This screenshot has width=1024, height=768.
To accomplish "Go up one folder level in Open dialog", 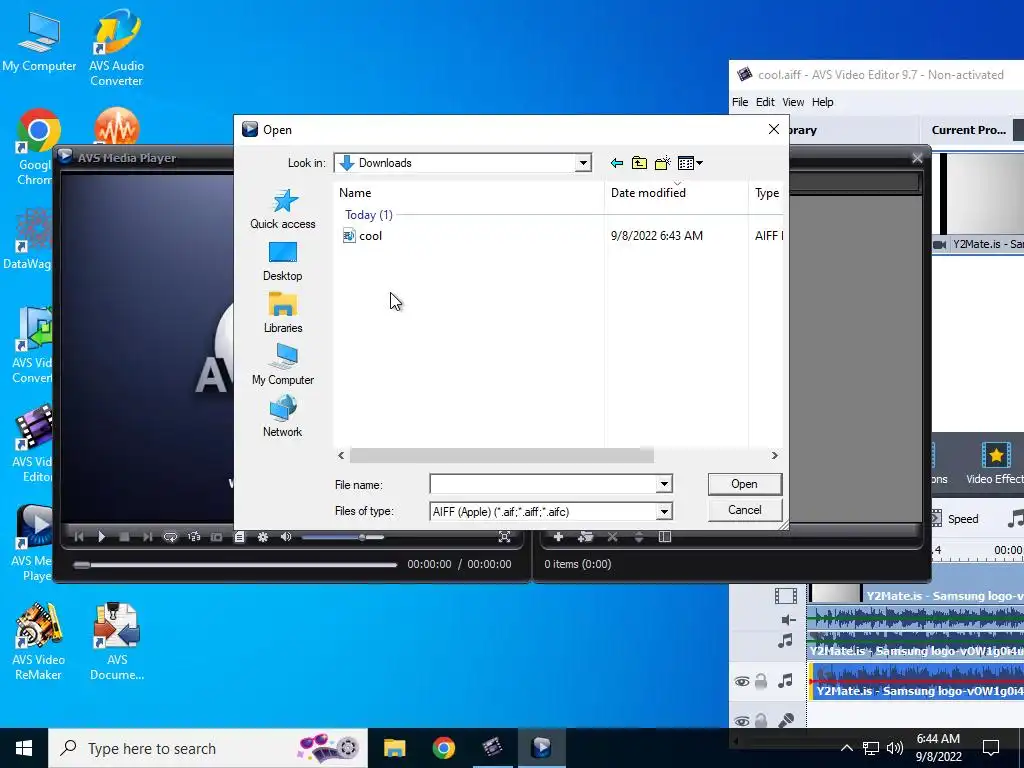I will 639,163.
